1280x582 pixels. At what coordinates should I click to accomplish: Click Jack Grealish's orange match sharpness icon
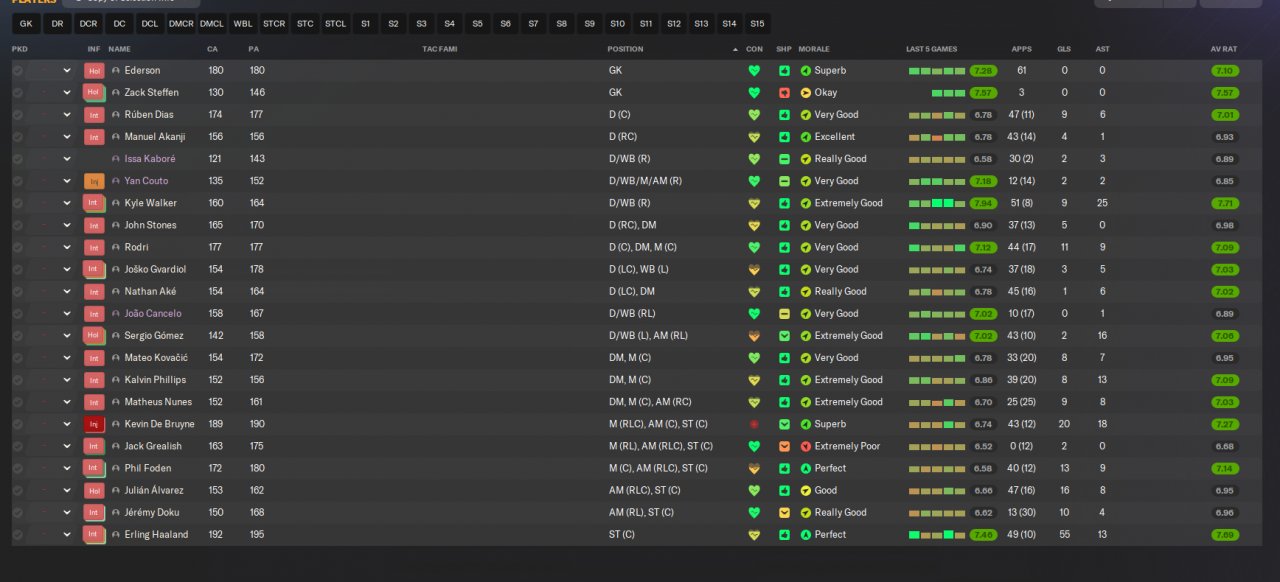785,446
